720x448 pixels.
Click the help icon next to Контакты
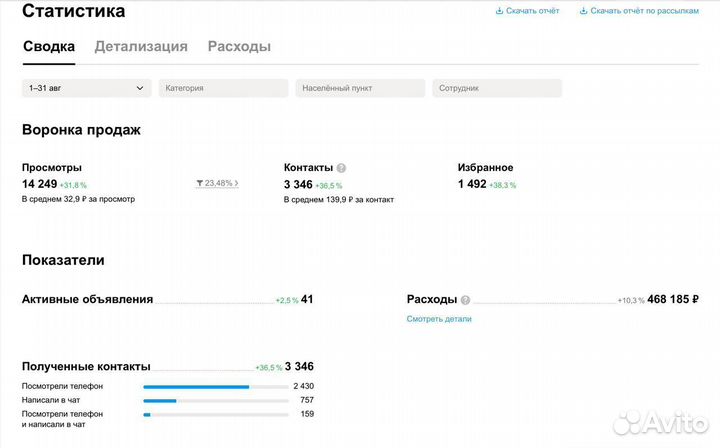tap(341, 168)
